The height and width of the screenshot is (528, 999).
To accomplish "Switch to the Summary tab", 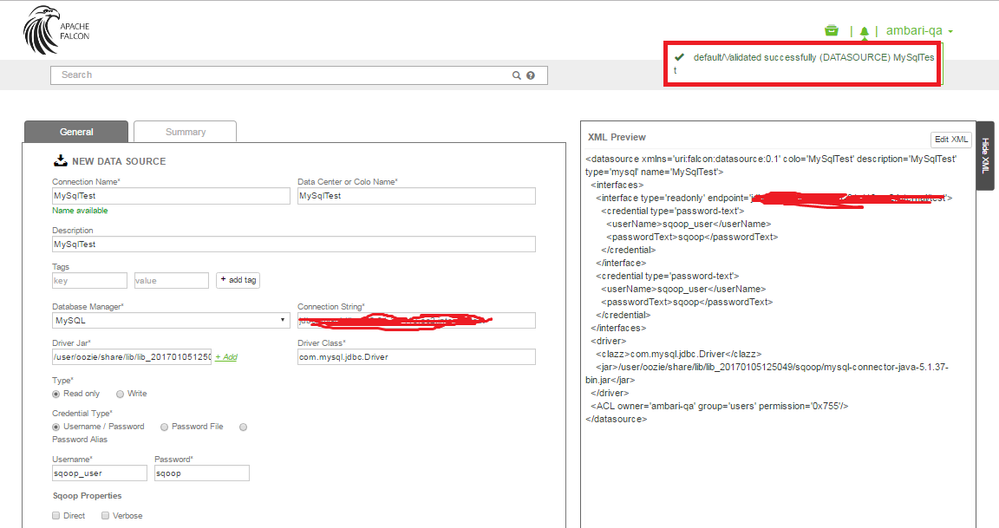I will coord(185,132).
